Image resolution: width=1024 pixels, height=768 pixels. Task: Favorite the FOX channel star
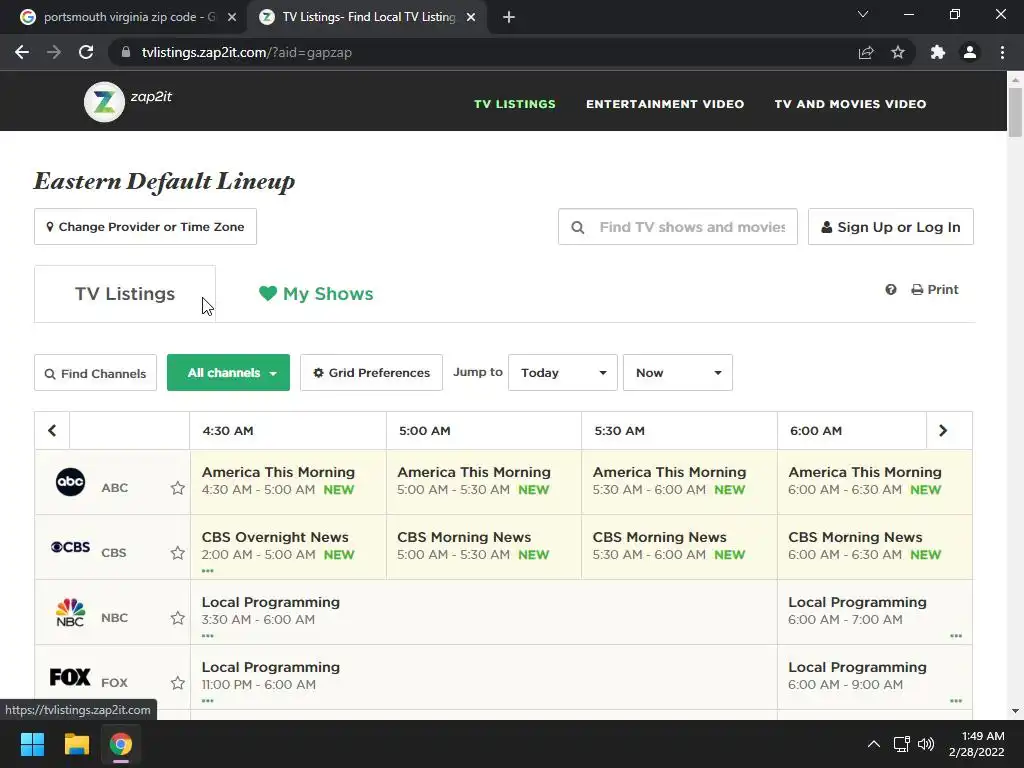(178, 683)
